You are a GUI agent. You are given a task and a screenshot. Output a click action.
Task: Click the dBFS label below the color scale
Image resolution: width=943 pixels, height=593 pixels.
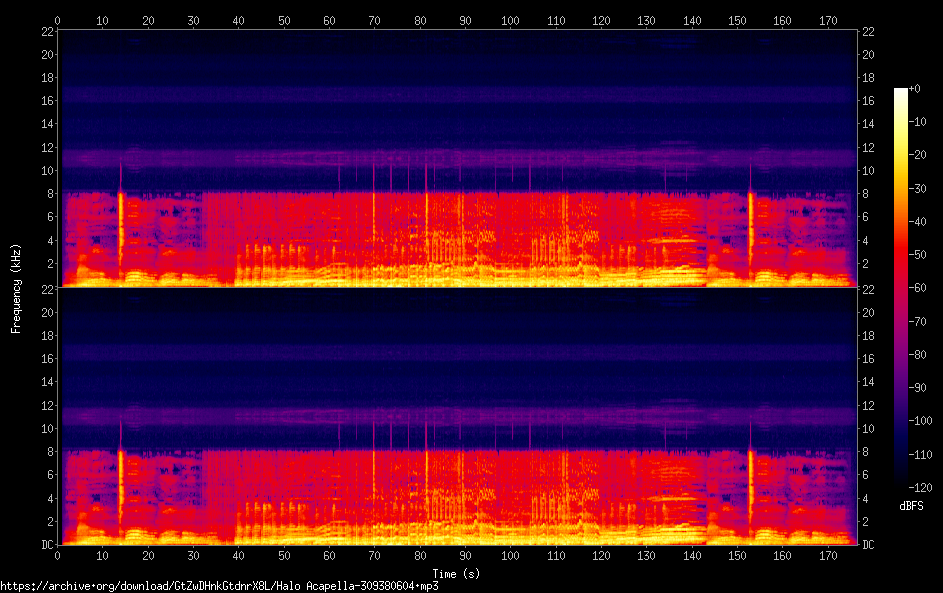pyautogui.click(x=911, y=506)
